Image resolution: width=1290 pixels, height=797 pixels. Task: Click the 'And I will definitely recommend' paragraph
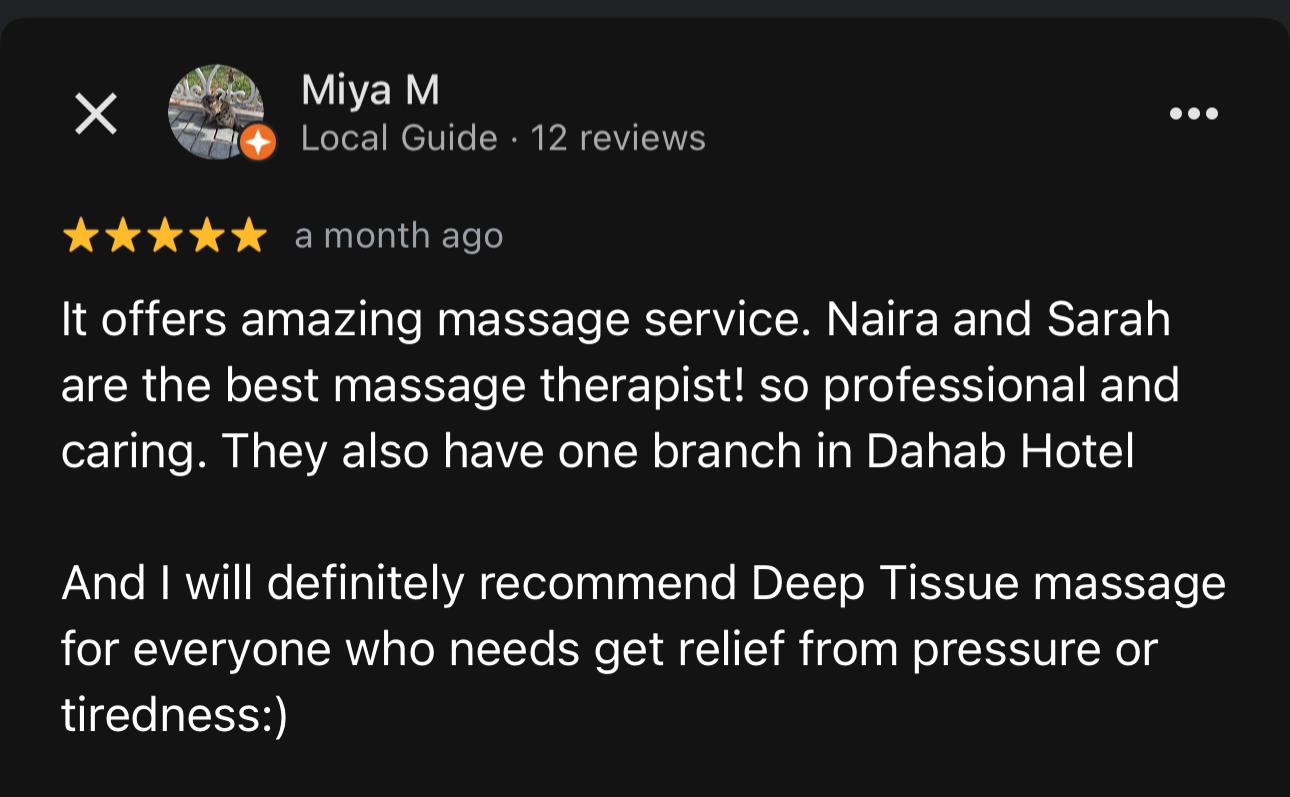click(643, 650)
